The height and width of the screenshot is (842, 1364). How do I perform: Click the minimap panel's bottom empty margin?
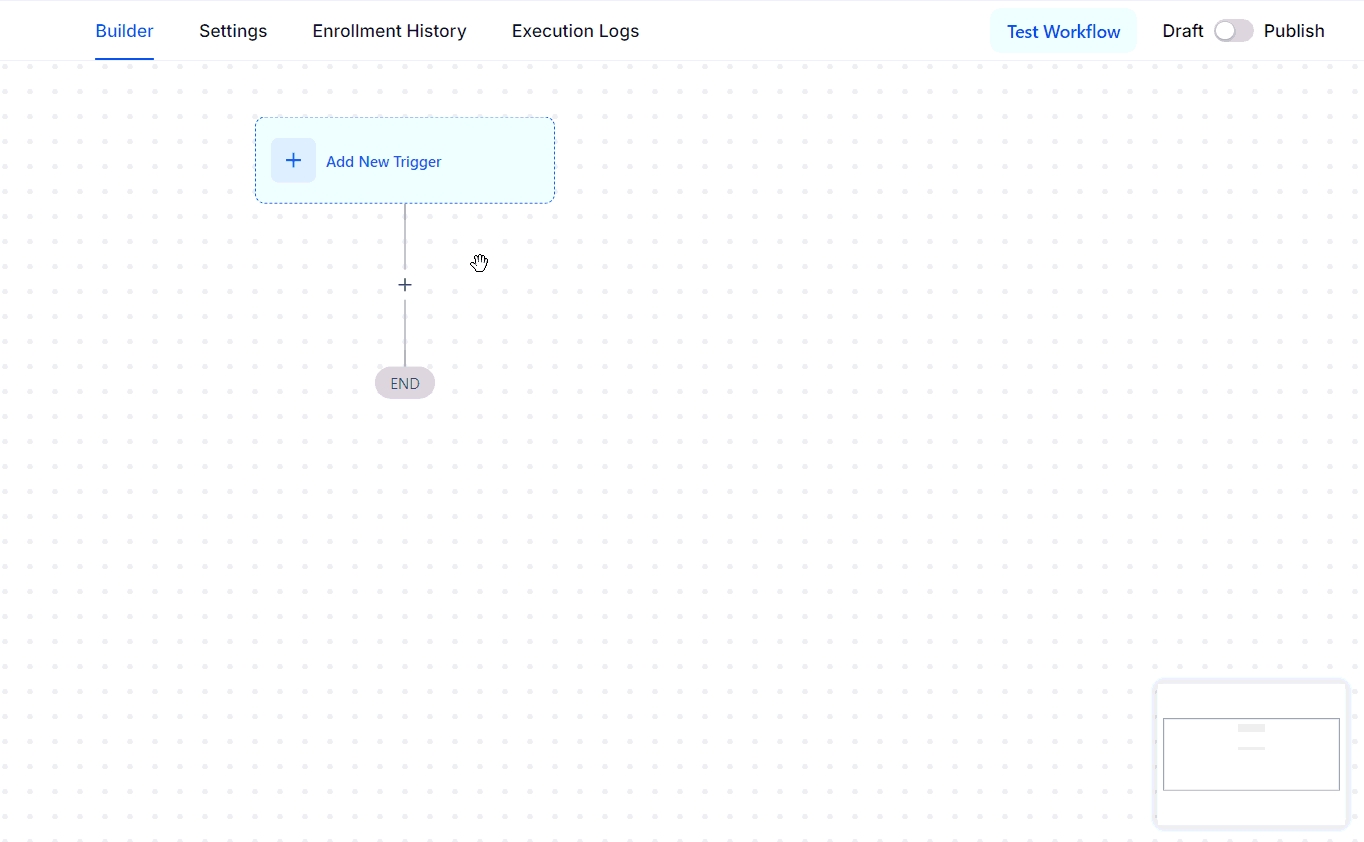click(1251, 808)
